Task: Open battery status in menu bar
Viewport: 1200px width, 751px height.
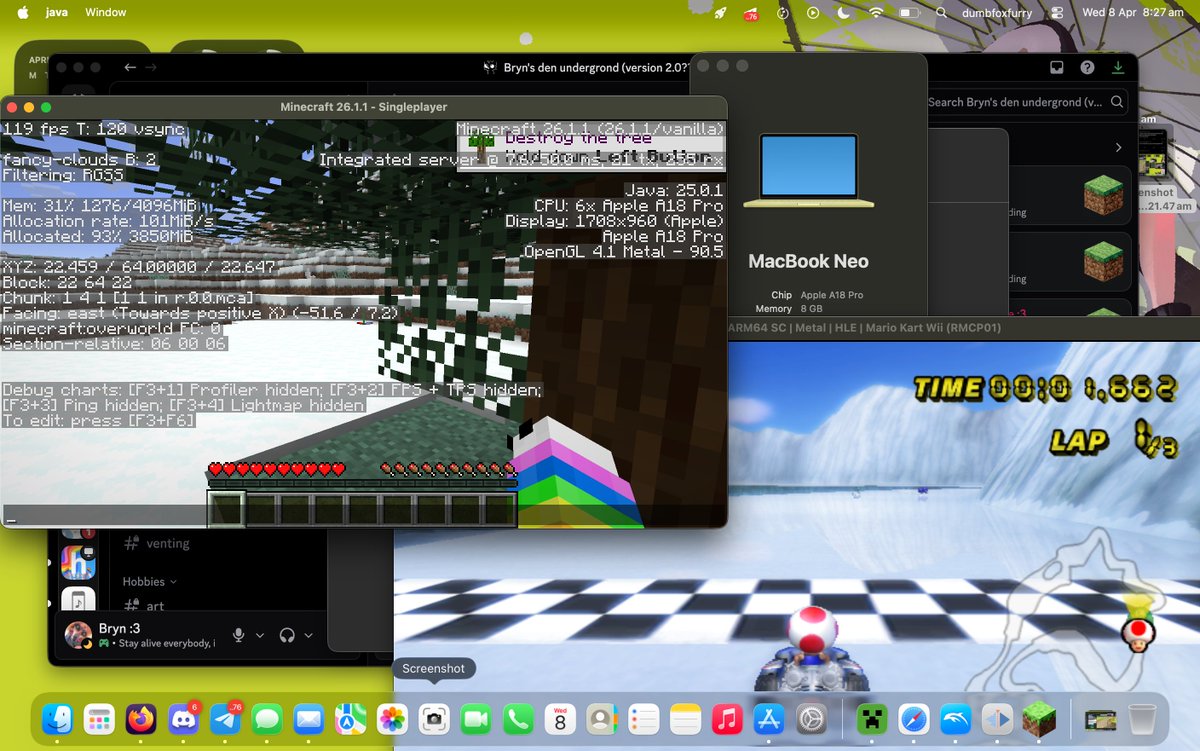Action: tap(908, 13)
